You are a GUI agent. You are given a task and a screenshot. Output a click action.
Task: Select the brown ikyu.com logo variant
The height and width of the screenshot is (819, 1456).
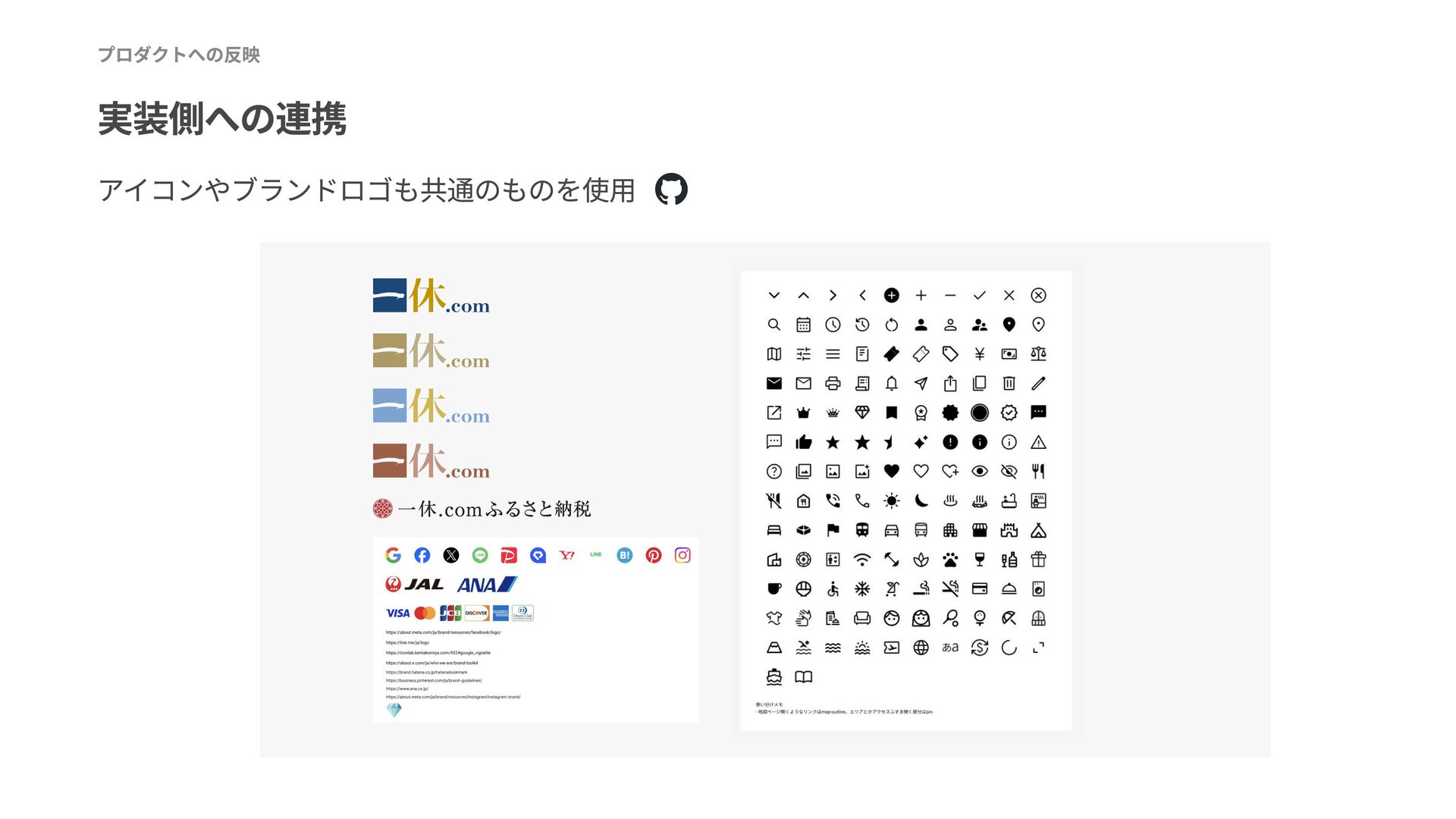431,461
